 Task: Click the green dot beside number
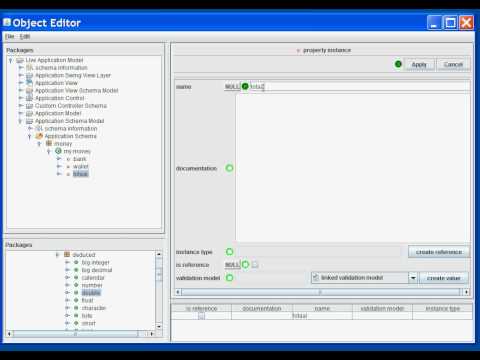click(x=76, y=285)
